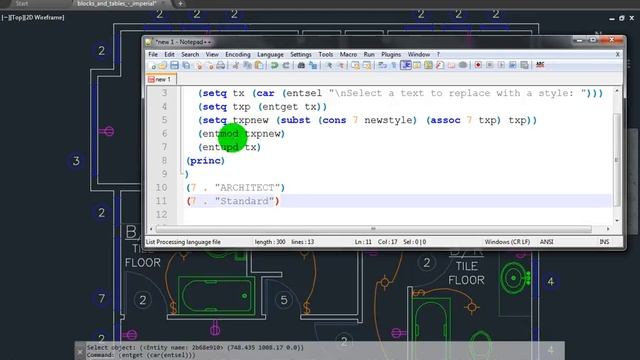Click the Playback macro icon

click(501, 65)
